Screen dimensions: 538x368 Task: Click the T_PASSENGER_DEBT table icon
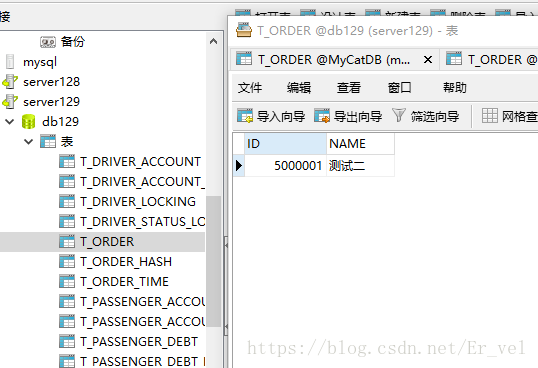67,342
